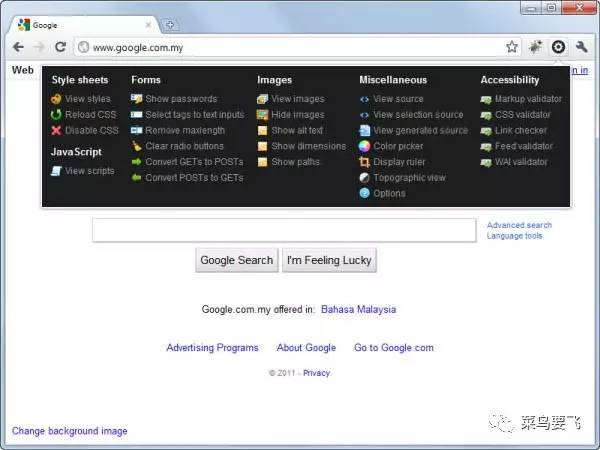Screen dimensions: 600x450
Task: Open the Chrome wrench menu
Action: click(581, 47)
